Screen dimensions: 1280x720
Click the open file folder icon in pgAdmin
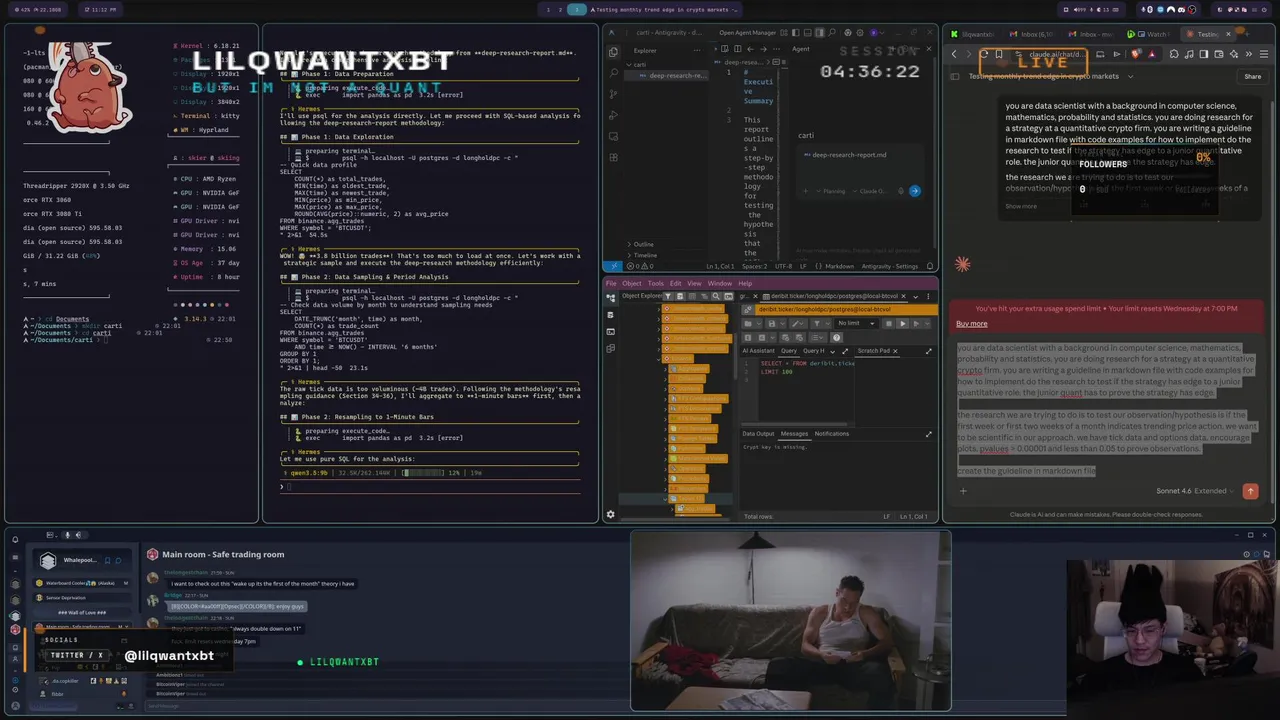[x=748, y=324]
